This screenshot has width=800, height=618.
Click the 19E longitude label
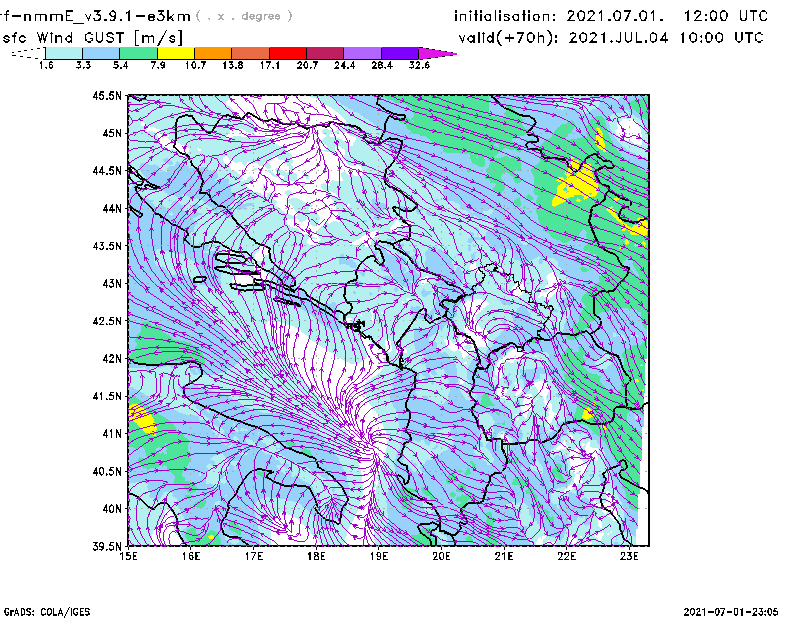click(x=379, y=556)
